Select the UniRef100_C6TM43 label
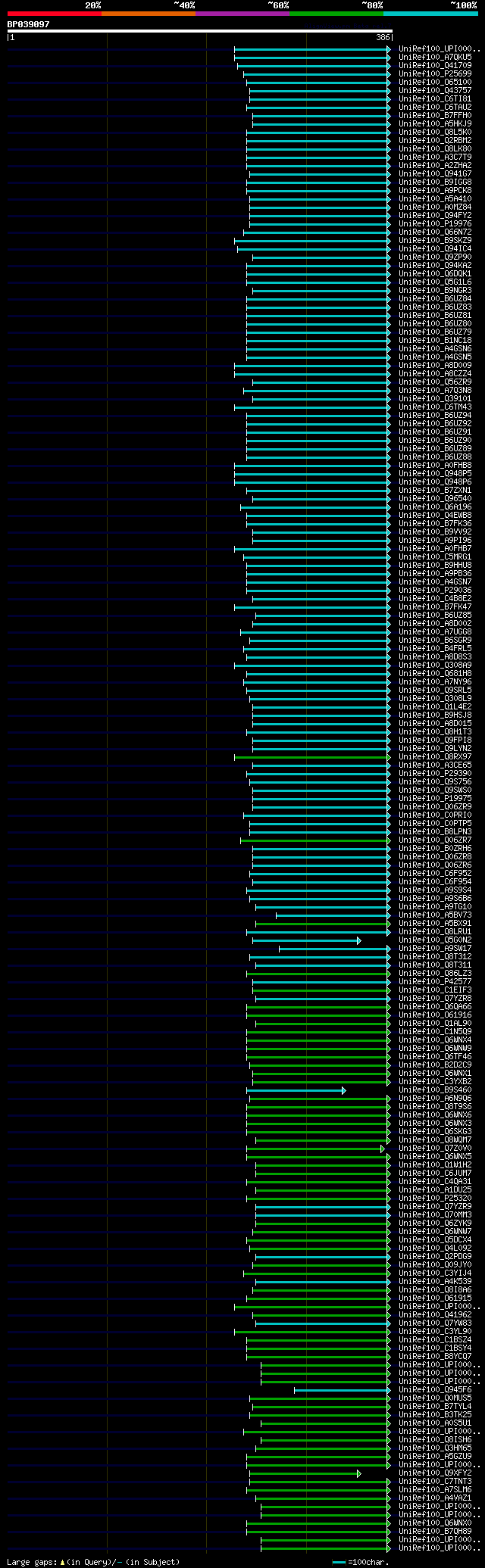485x1568 pixels. tap(435, 407)
